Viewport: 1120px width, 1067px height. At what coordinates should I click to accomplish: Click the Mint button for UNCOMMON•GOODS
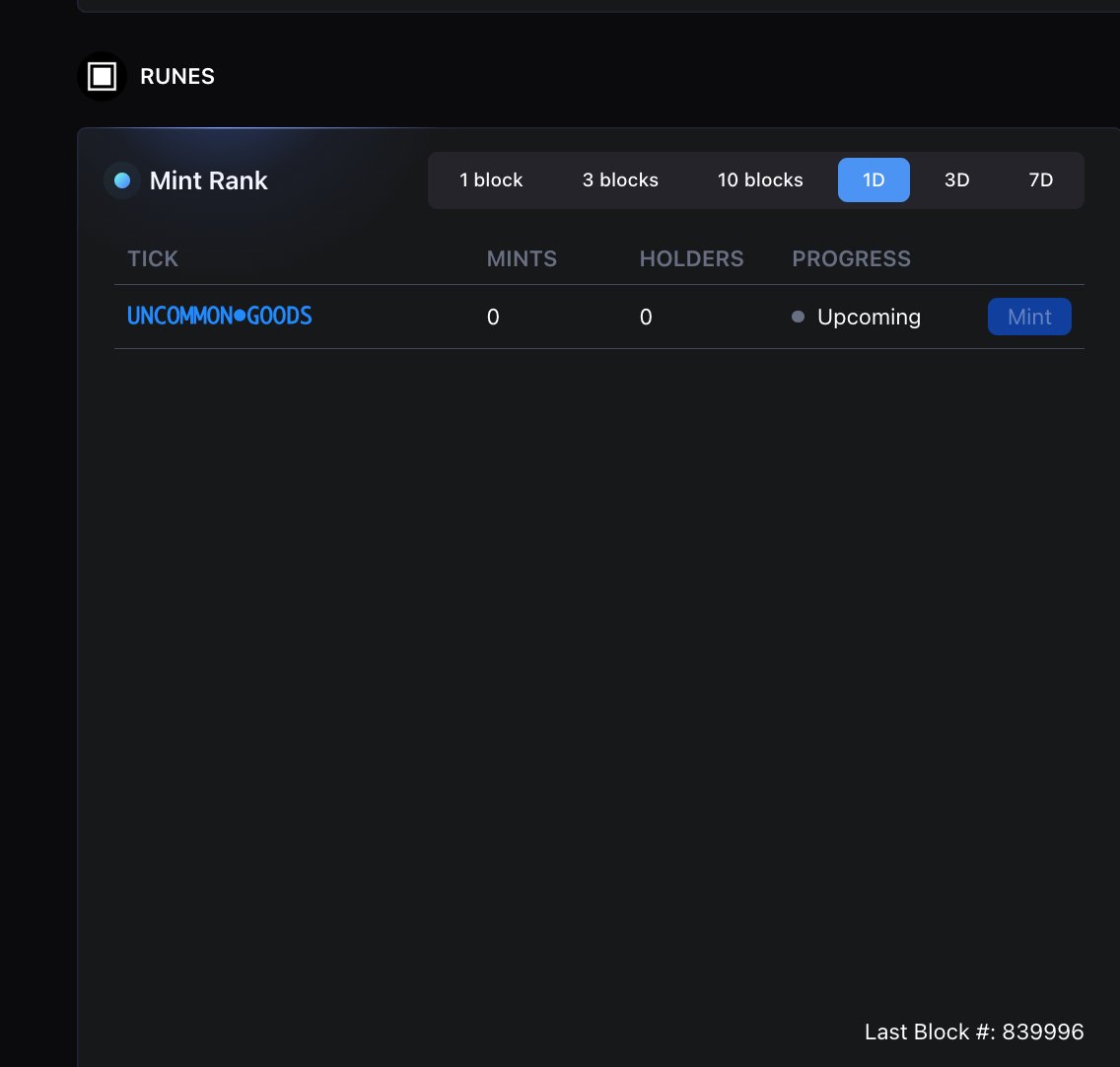coord(1029,317)
